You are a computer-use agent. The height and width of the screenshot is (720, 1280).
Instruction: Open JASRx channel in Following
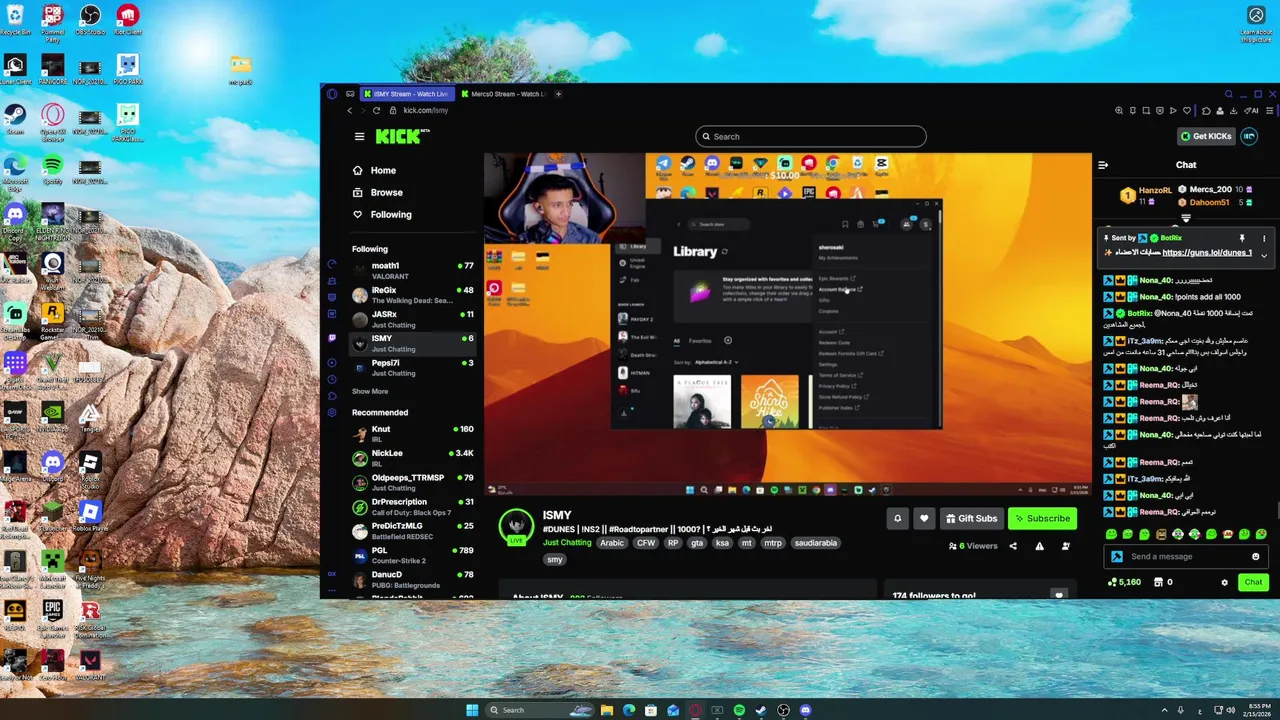coord(413,319)
